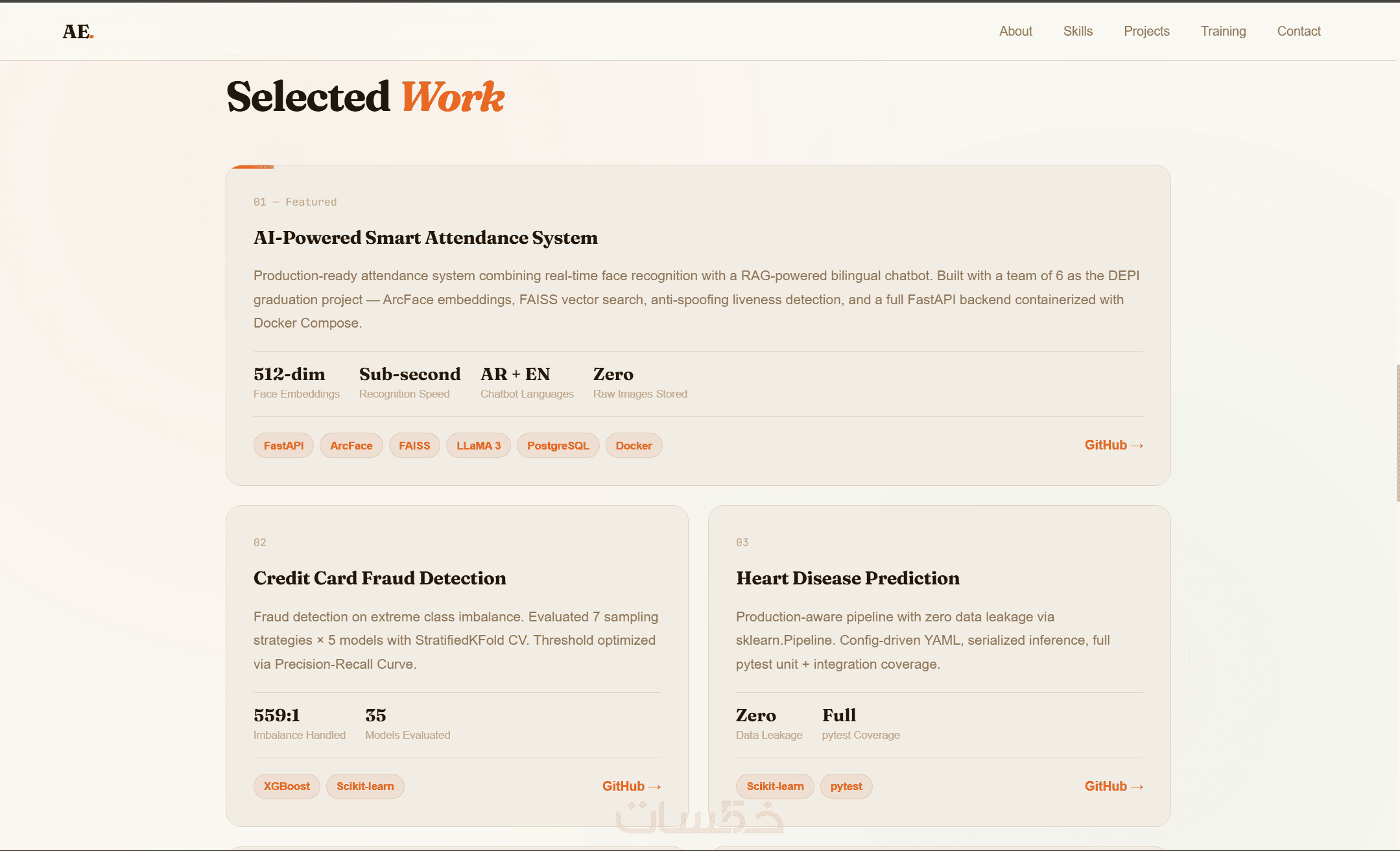Open GitHub link for Heart Disease Prediction
This screenshot has width=1400, height=851.
pos(1113,786)
